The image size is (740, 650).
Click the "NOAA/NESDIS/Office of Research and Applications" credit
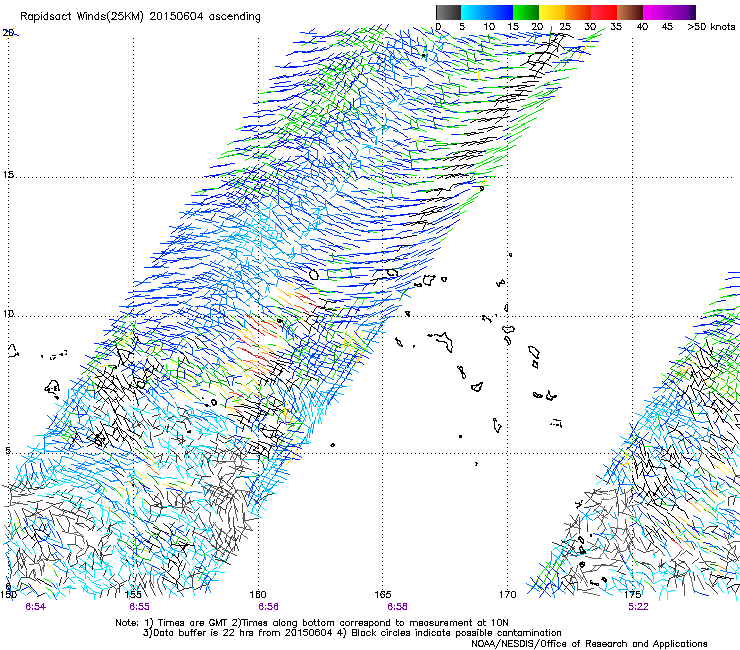(x=589, y=644)
